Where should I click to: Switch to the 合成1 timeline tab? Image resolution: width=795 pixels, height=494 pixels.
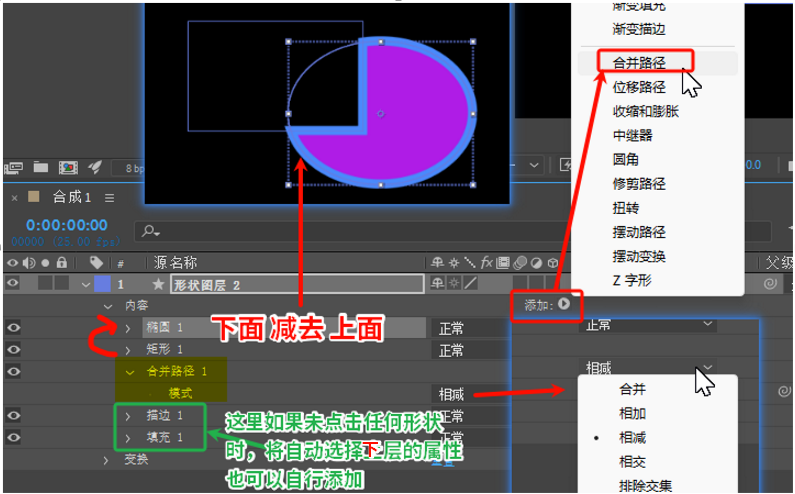pos(72,197)
